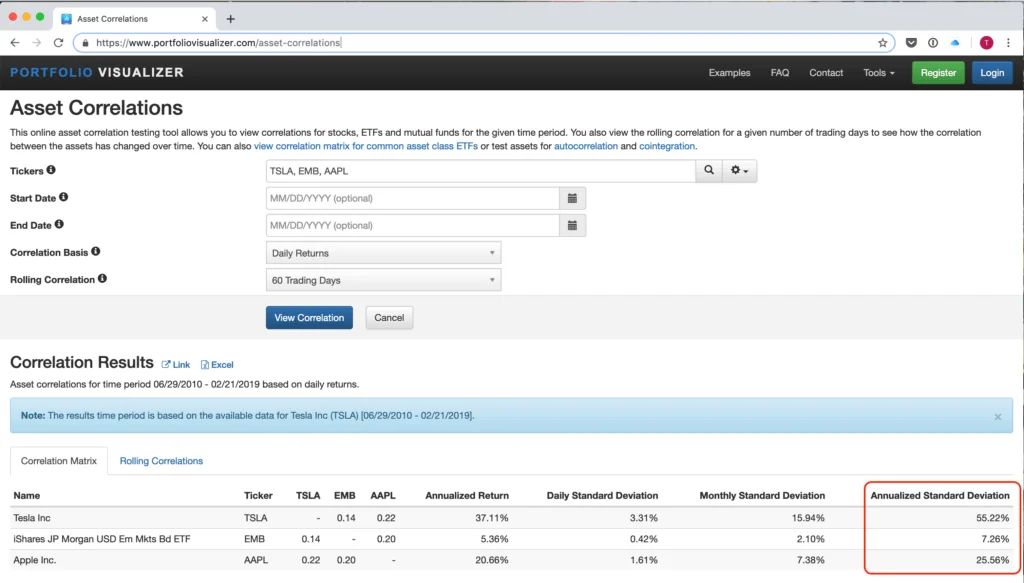Click the Portfolio Visualizer logo
The width and height of the screenshot is (1024, 583).
click(x=97, y=72)
